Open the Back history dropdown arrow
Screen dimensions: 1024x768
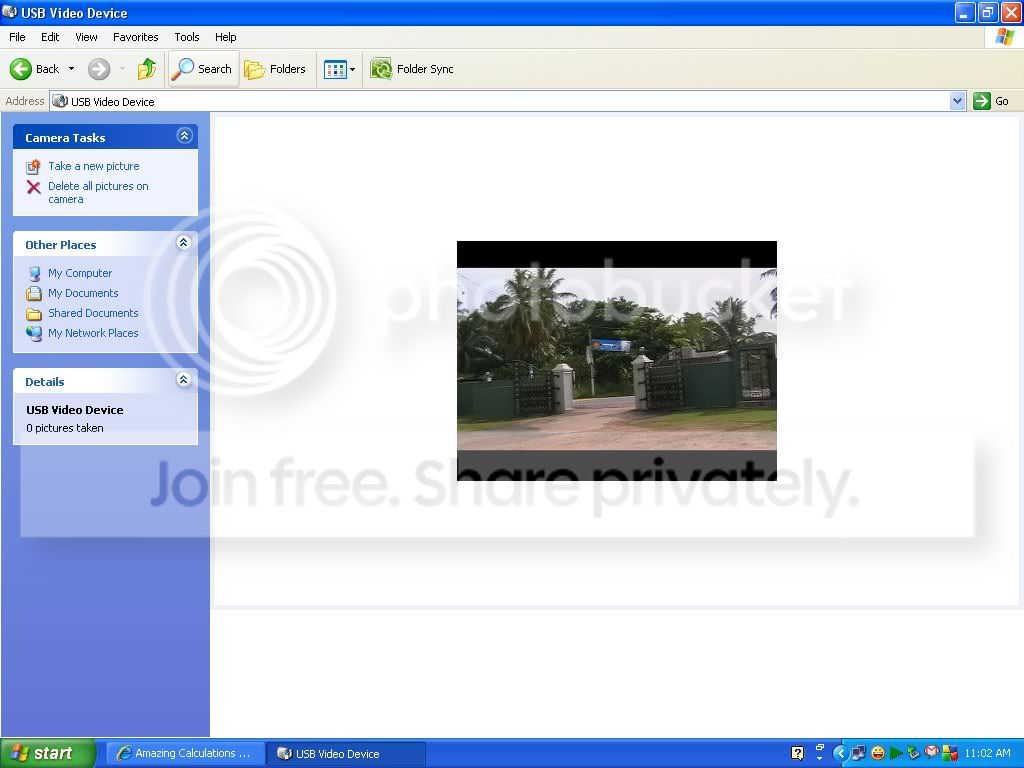[71, 69]
